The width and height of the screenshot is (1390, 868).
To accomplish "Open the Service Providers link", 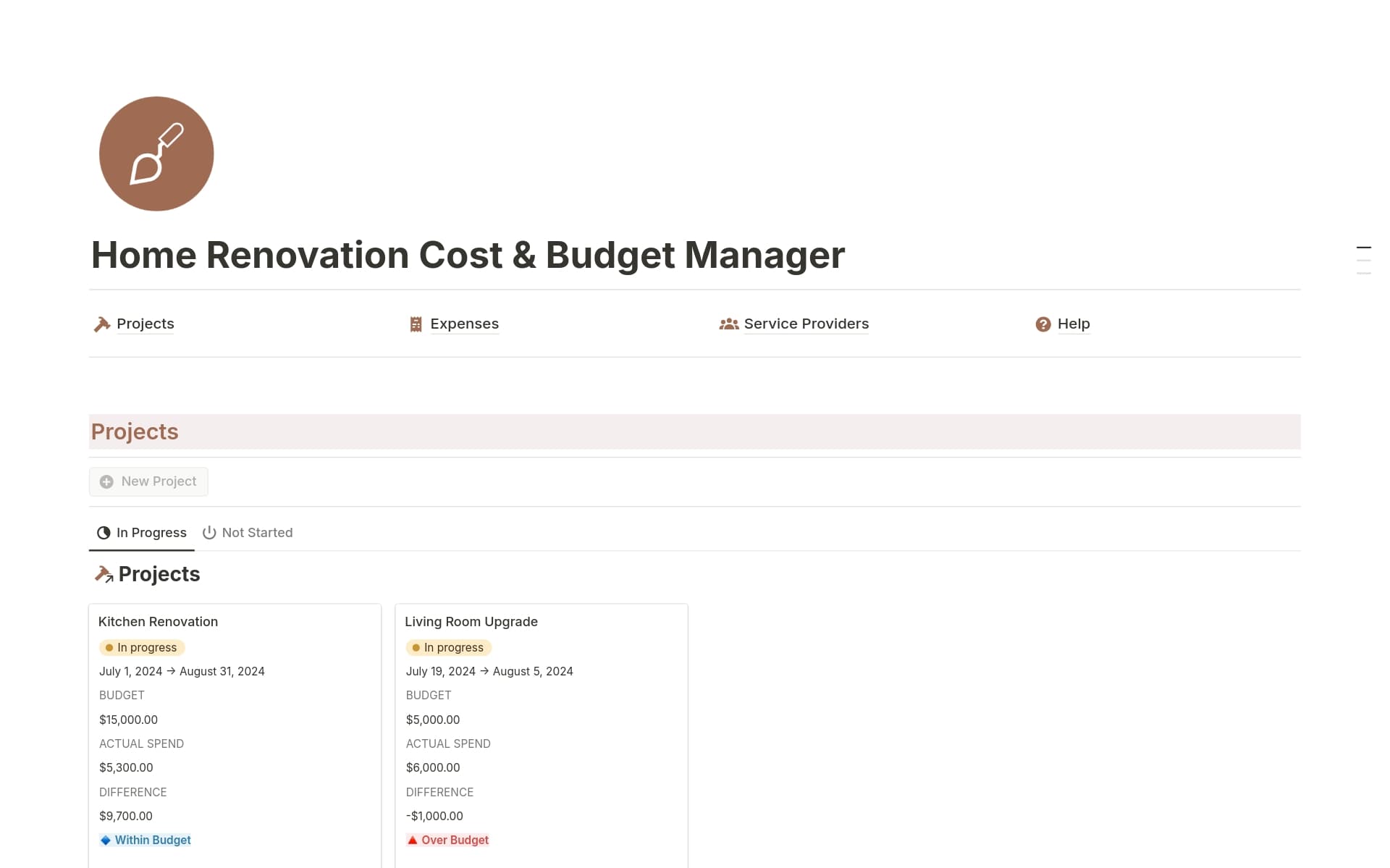I will (806, 324).
